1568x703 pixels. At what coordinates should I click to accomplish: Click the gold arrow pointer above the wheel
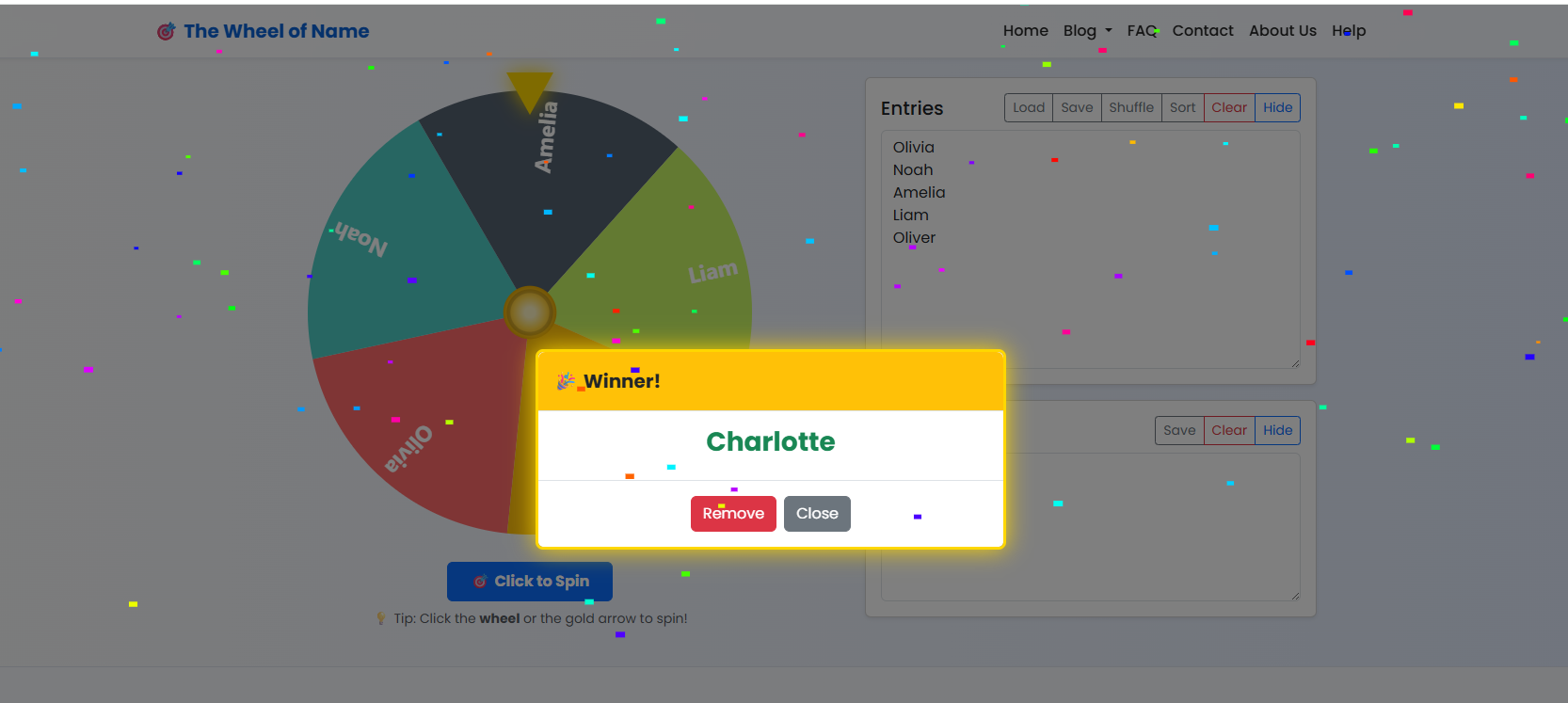(x=529, y=90)
